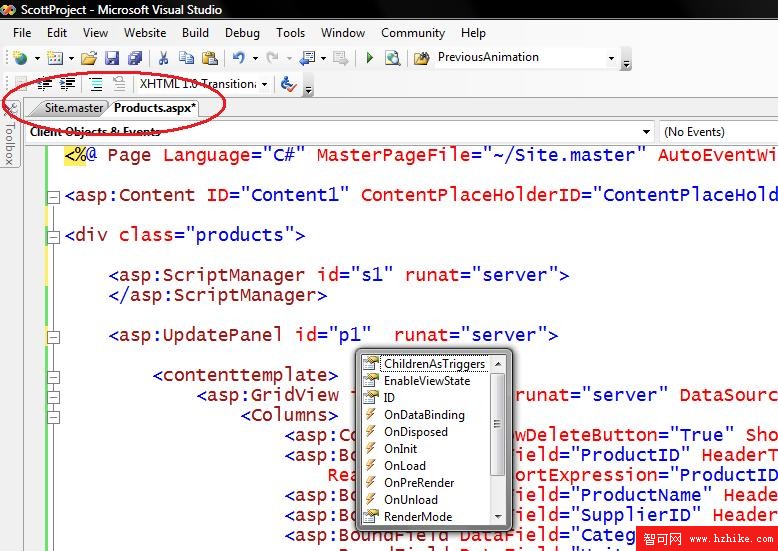Open the Add New Item dropdown arrow
The image size is (778, 551).
[71, 59]
